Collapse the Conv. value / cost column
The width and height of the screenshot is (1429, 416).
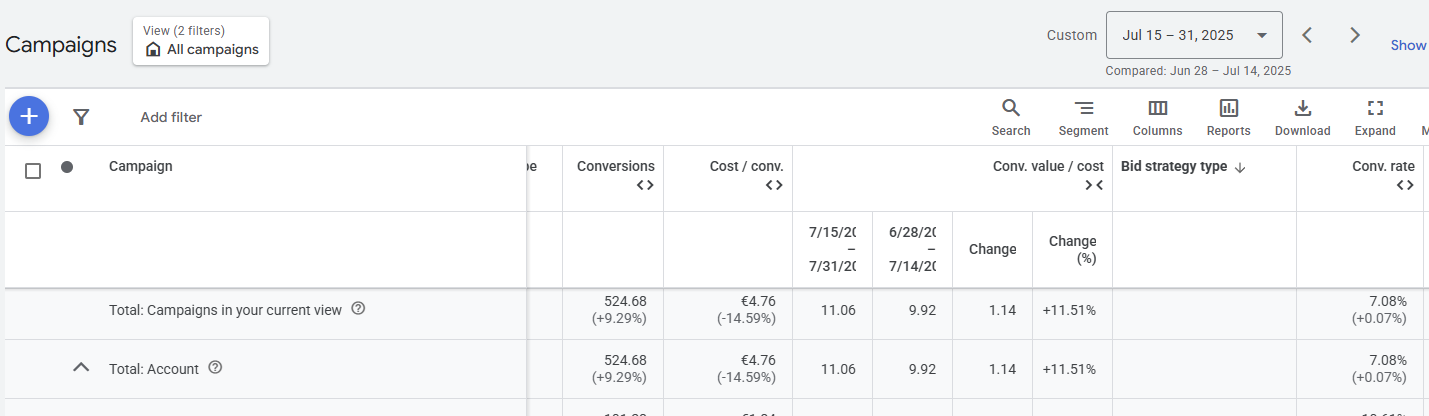pos(1094,185)
